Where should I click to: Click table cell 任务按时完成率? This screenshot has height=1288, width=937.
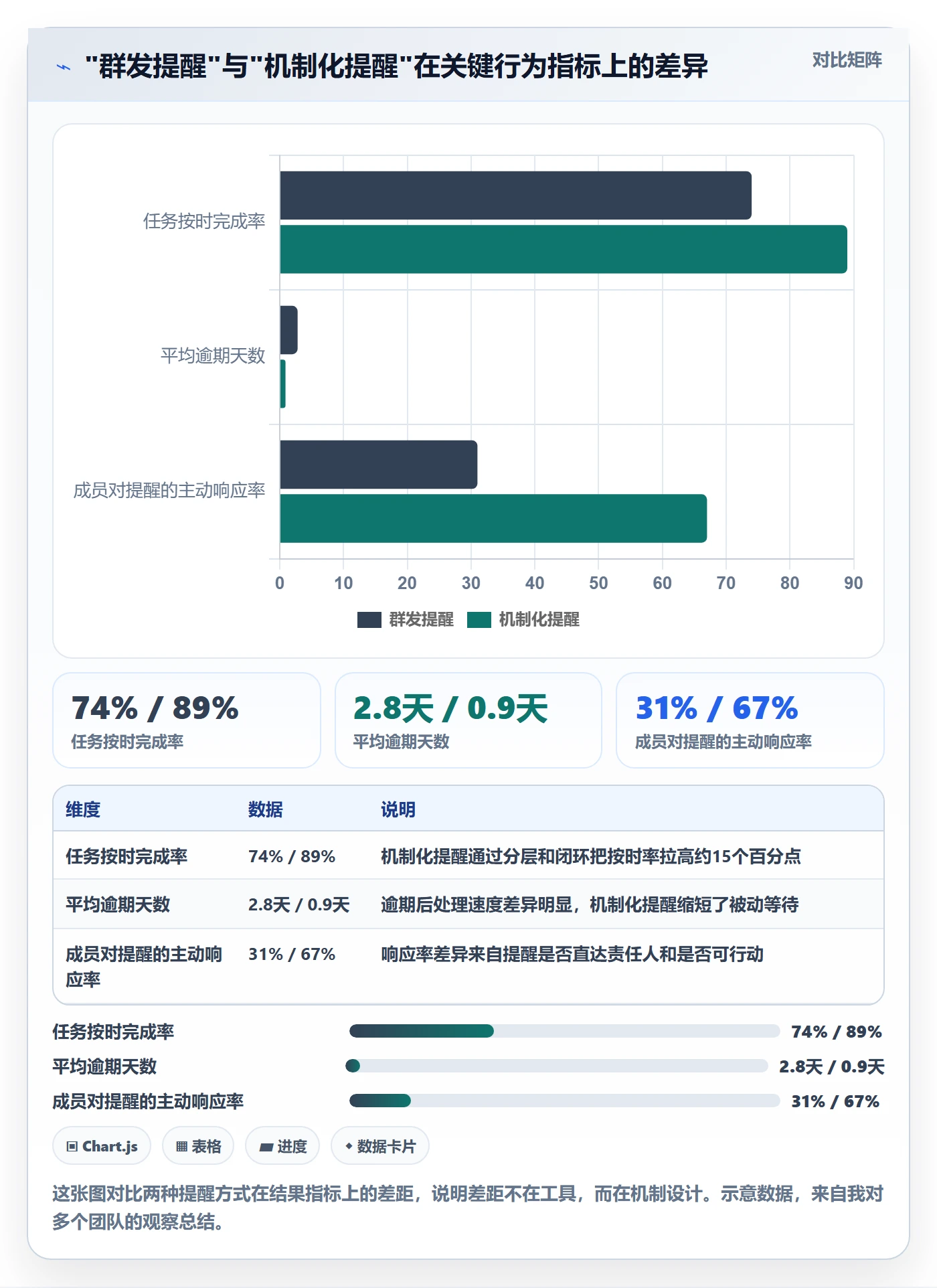(126, 856)
